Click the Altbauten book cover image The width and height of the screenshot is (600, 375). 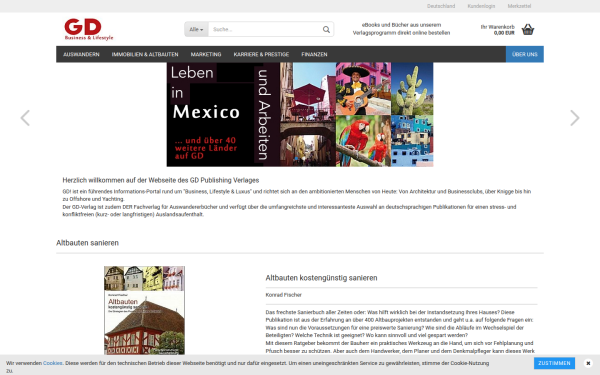tap(144, 310)
